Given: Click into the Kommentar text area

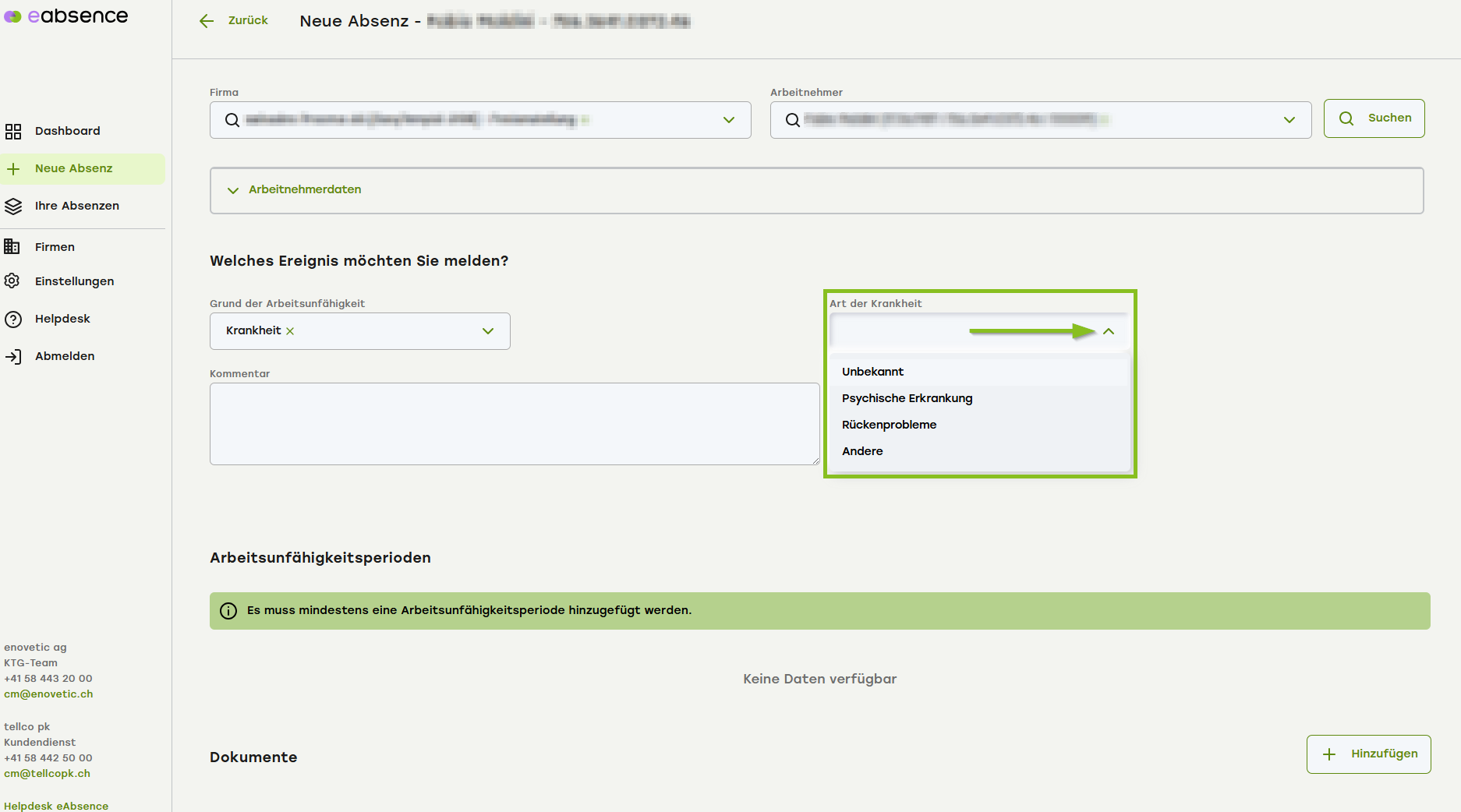Looking at the screenshot, I should point(515,424).
